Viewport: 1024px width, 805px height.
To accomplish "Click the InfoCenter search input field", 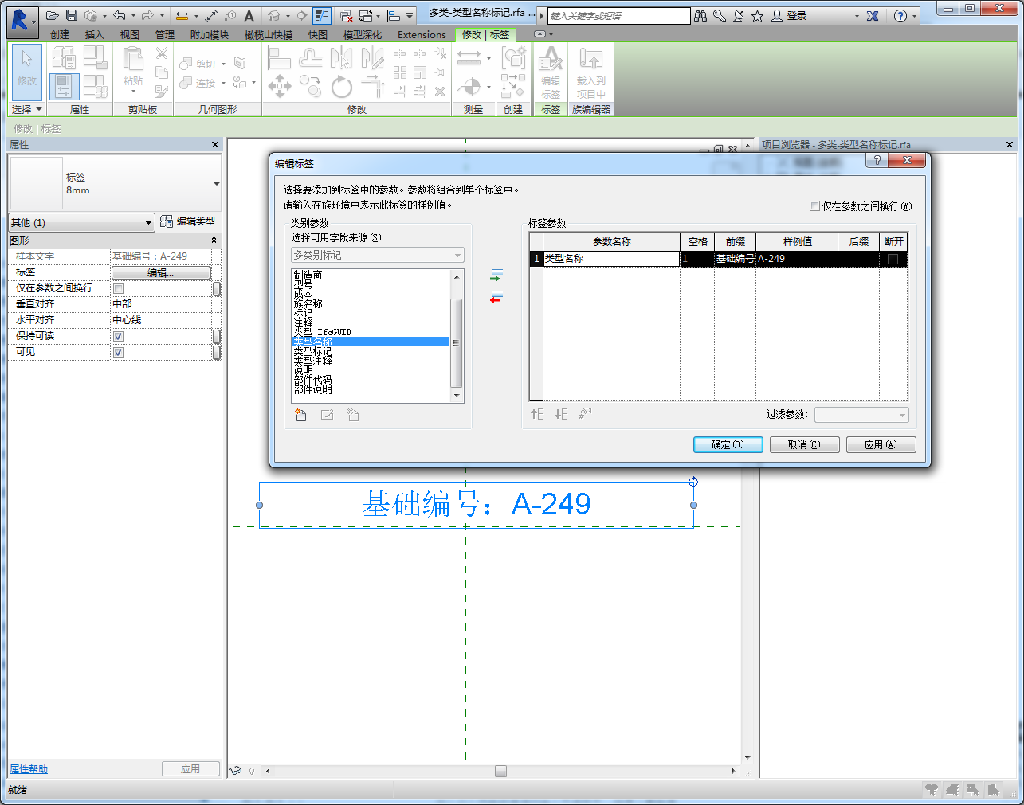I will click(x=618, y=16).
